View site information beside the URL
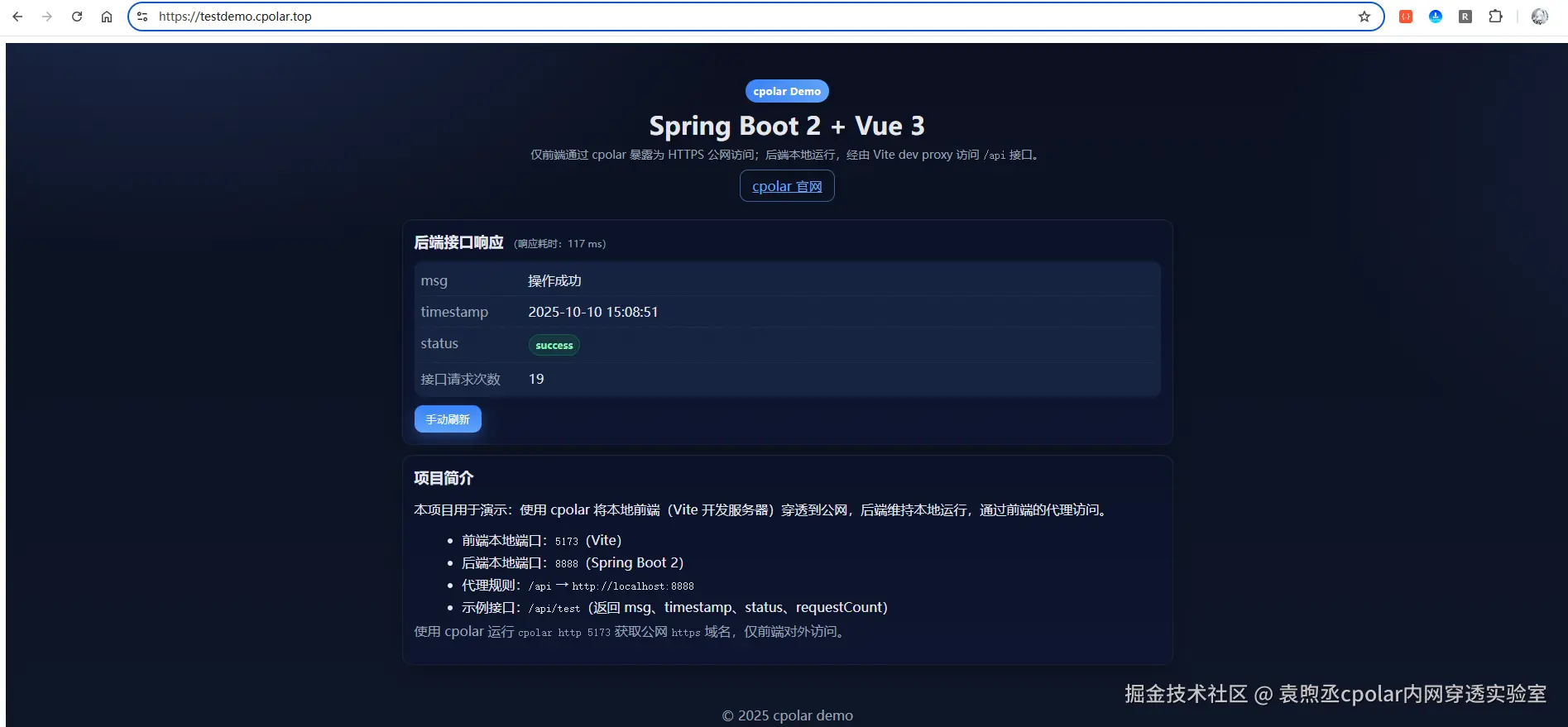The width and height of the screenshot is (1568, 727). (142, 17)
